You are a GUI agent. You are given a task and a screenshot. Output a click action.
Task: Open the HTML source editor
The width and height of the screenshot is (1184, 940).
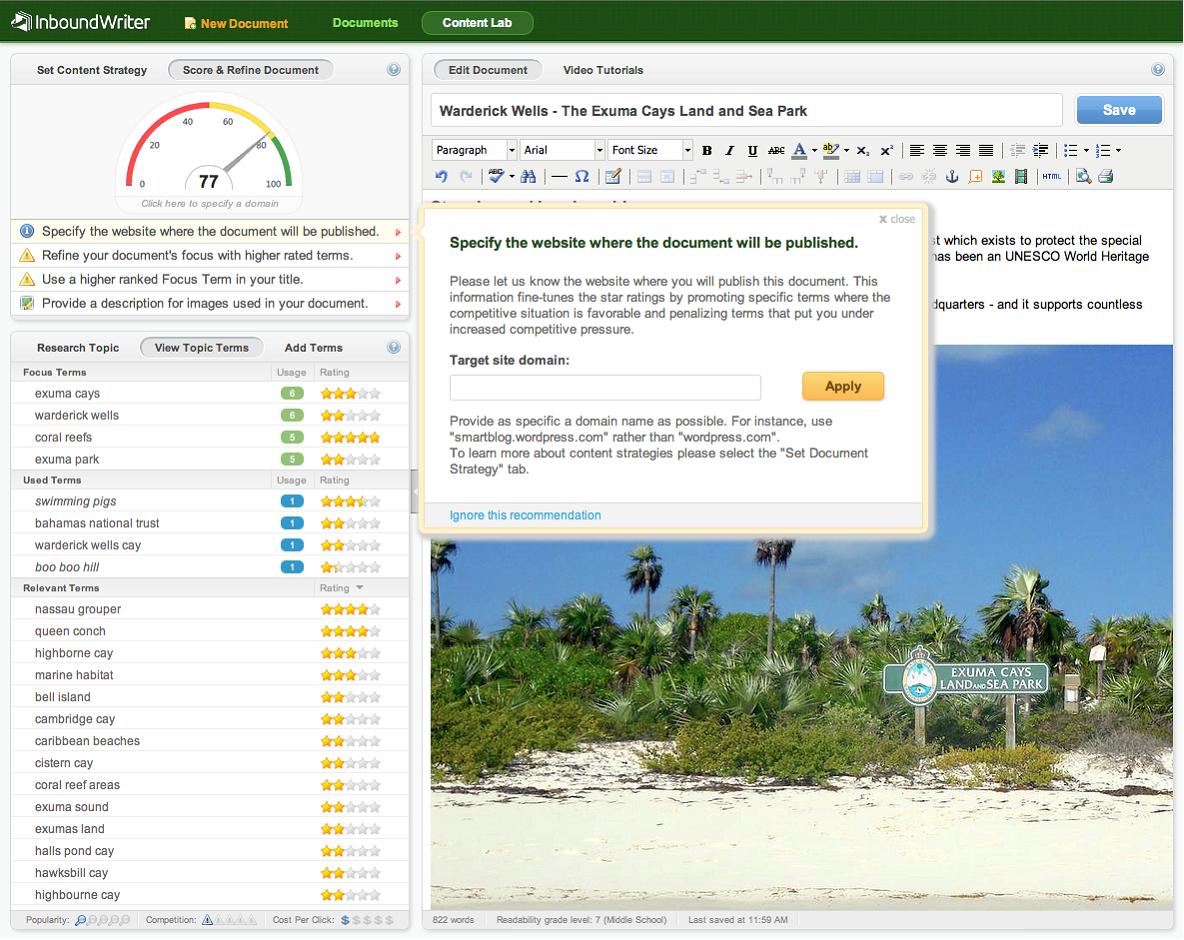1051,176
